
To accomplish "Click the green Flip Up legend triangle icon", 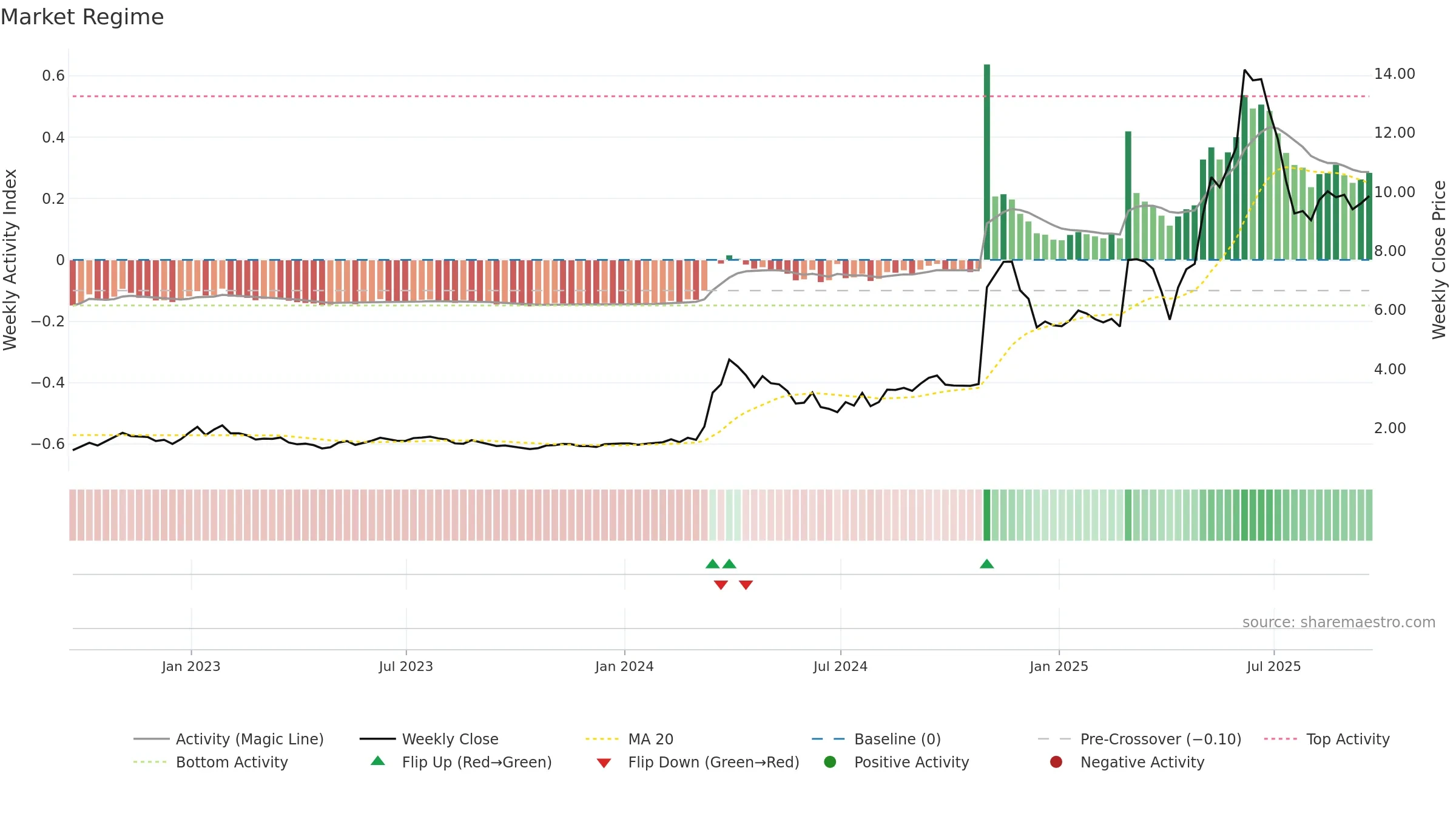I will click(378, 761).
